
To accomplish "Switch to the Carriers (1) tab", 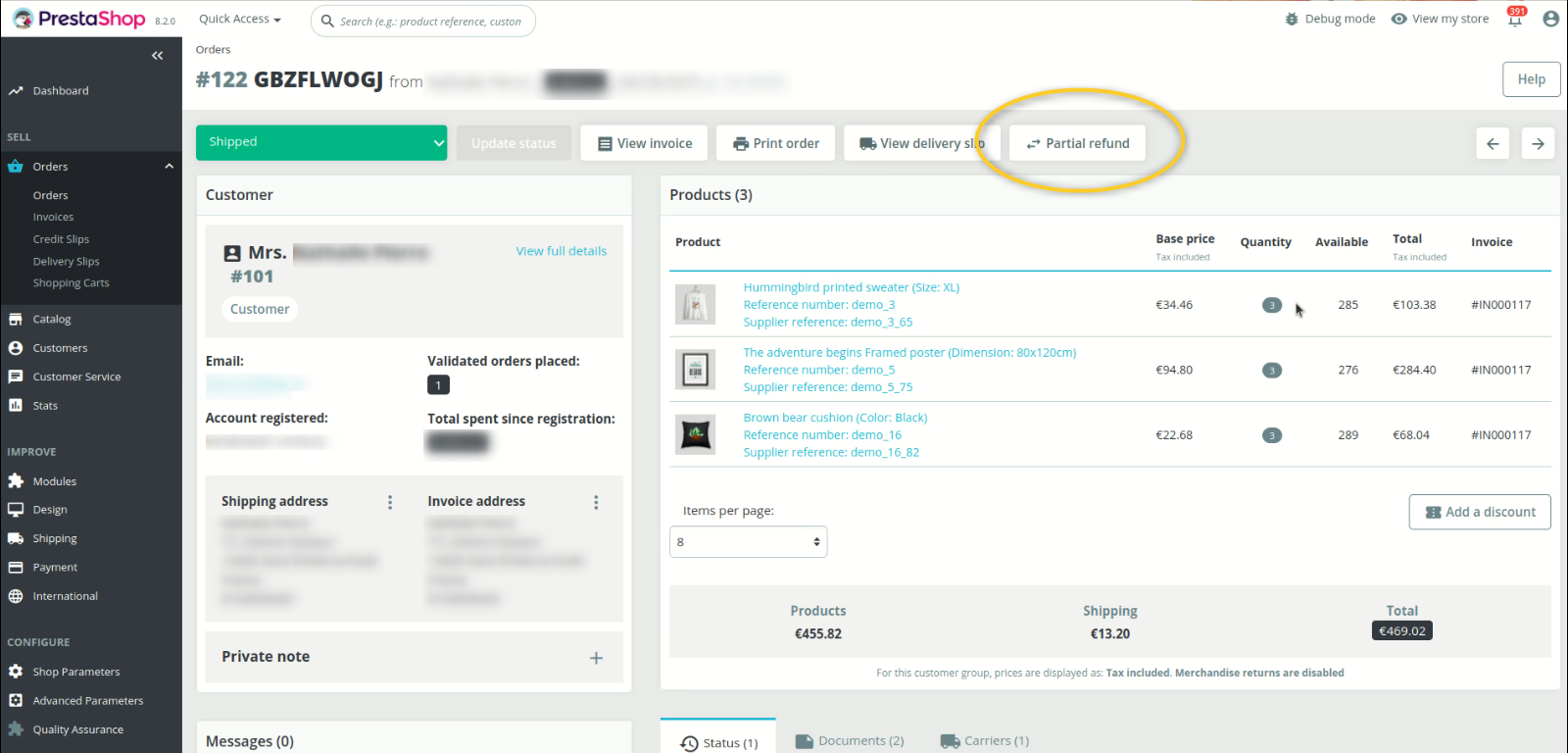I will [985, 741].
